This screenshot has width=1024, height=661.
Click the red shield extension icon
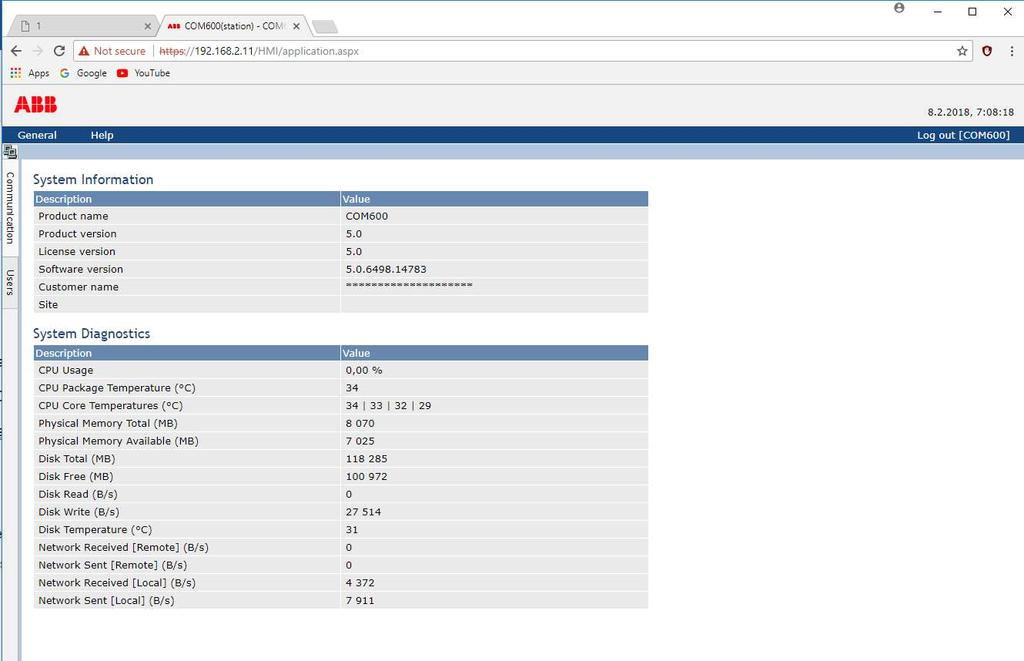coord(987,51)
